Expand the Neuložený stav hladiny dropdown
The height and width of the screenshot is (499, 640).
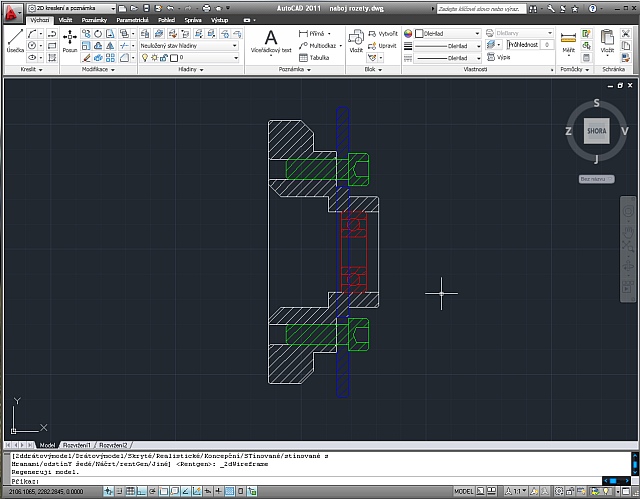(x=189, y=45)
